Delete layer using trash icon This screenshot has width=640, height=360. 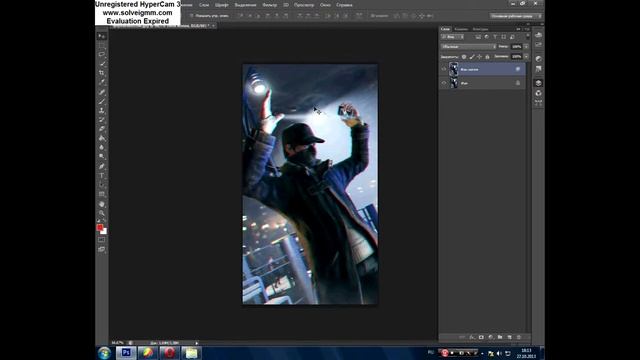[519, 337]
